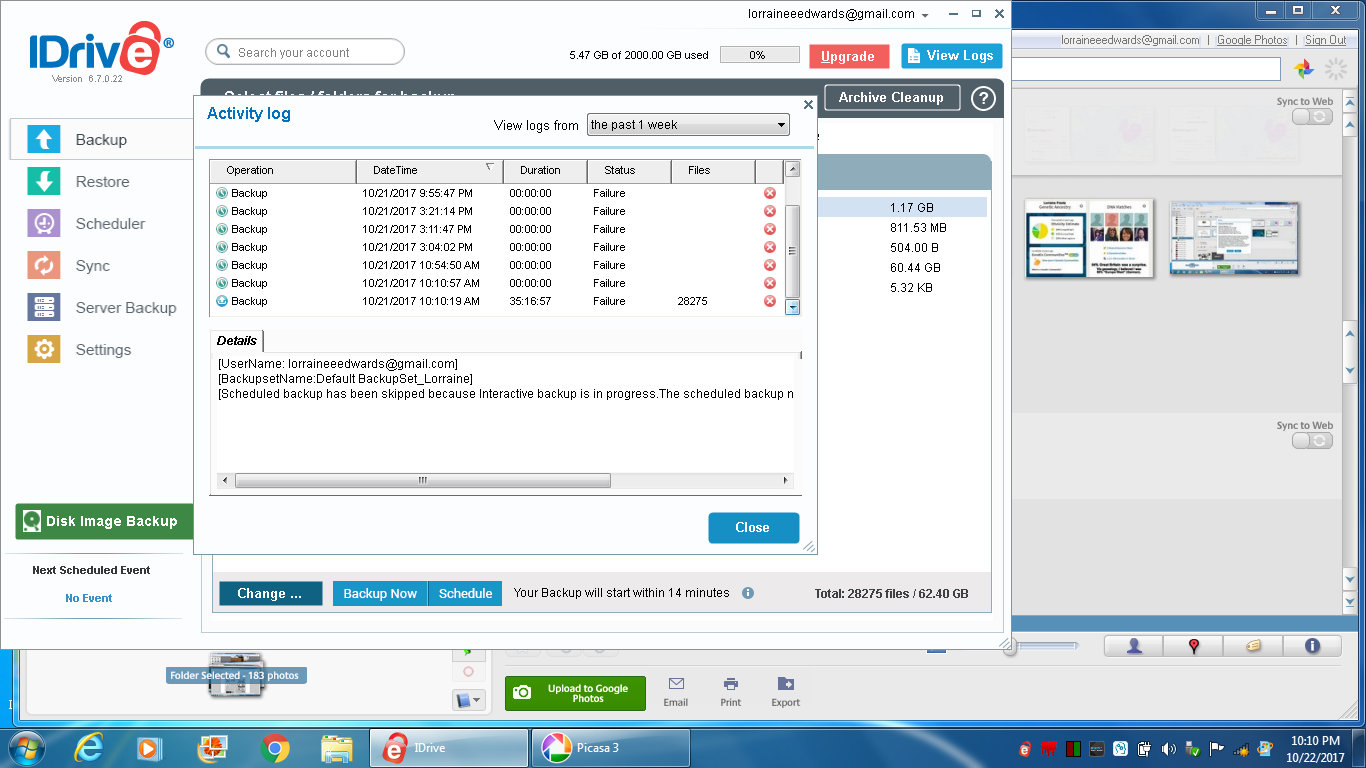Screen dimensions: 1366x768
Task: Open Disk Image Backup from sidebar
Action: pos(104,521)
